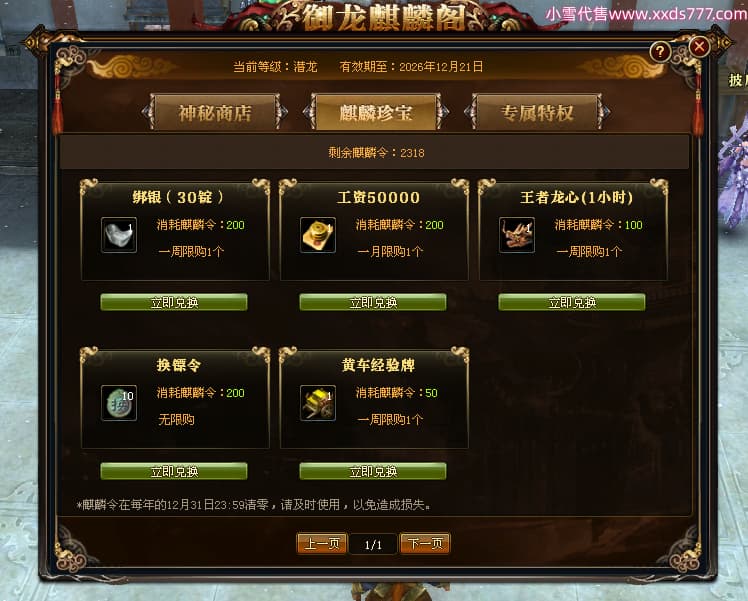Click the 王者龙心(1小时) item title
Image resolution: width=748 pixels, height=601 pixels.
coord(576,197)
